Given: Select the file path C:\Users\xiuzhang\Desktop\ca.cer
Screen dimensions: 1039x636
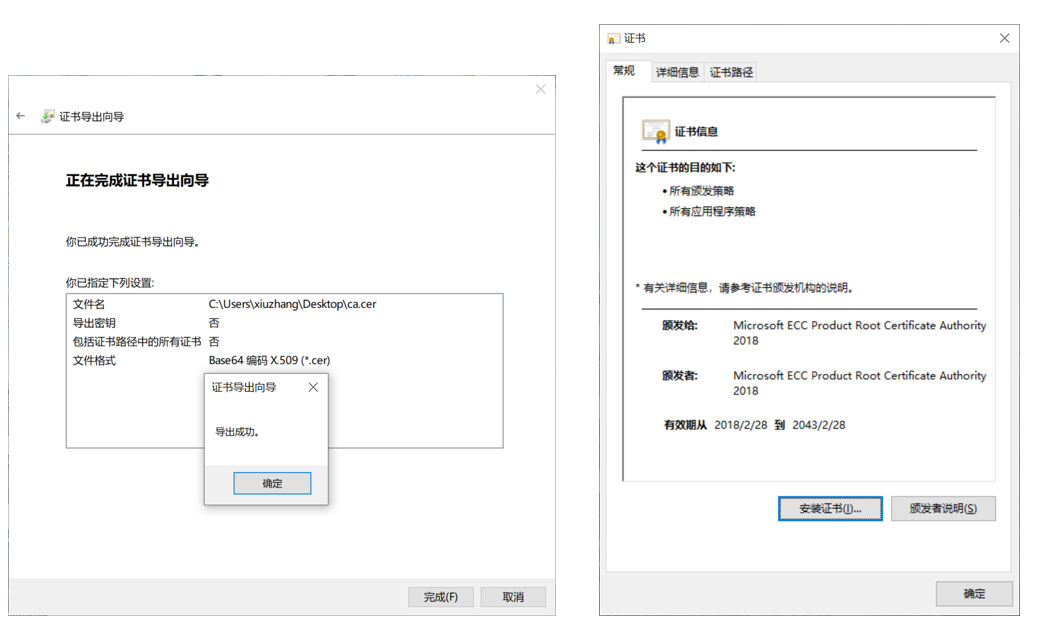Looking at the screenshot, I should pyautogui.click(x=292, y=304).
